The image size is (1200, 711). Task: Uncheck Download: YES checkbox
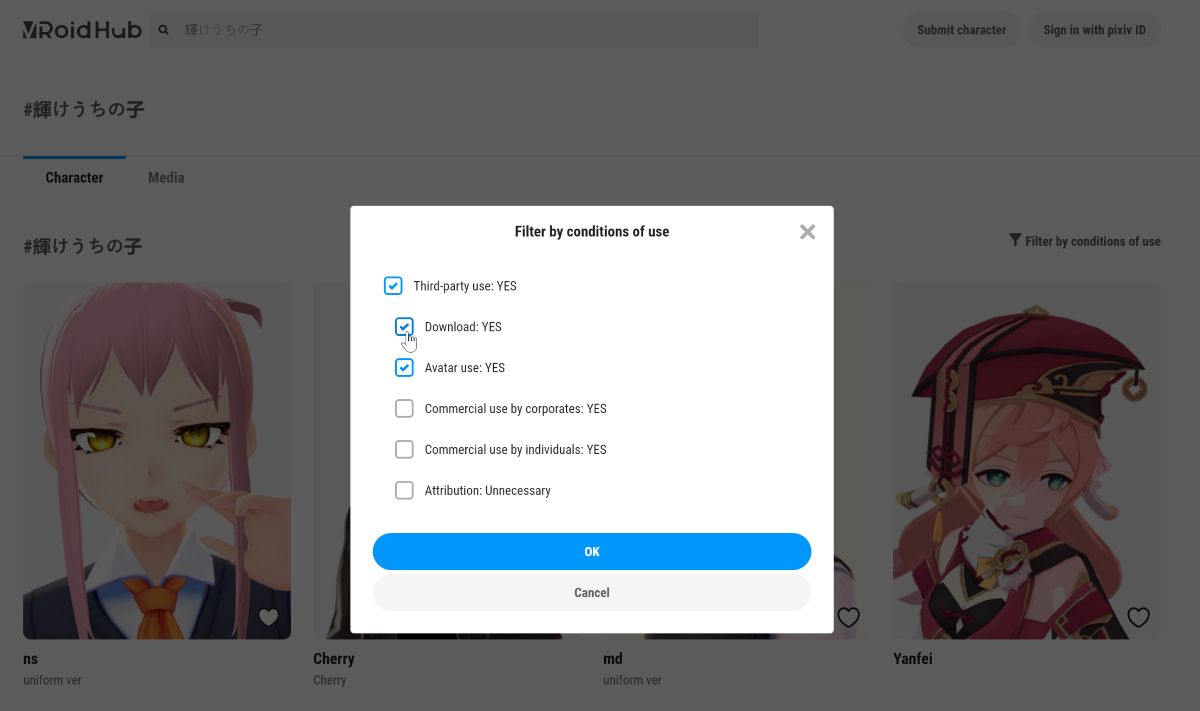pos(404,327)
